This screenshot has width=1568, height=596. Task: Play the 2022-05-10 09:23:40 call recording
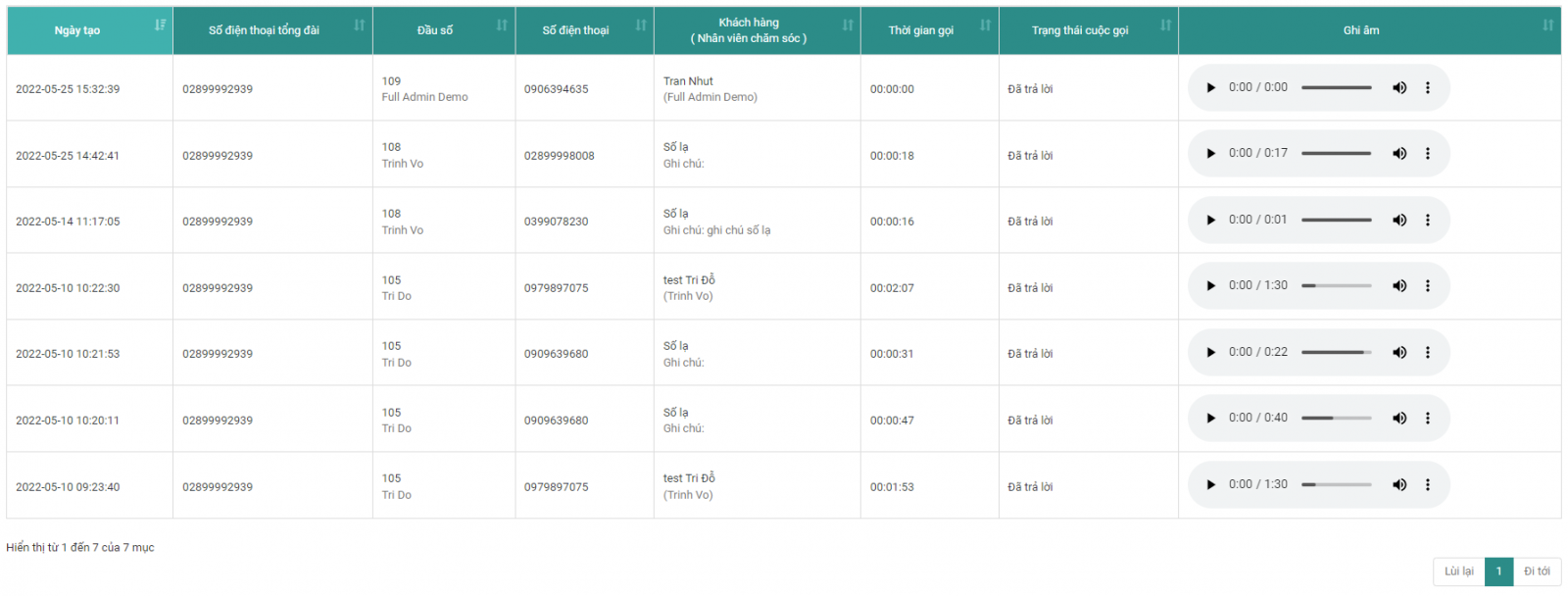point(1211,485)
